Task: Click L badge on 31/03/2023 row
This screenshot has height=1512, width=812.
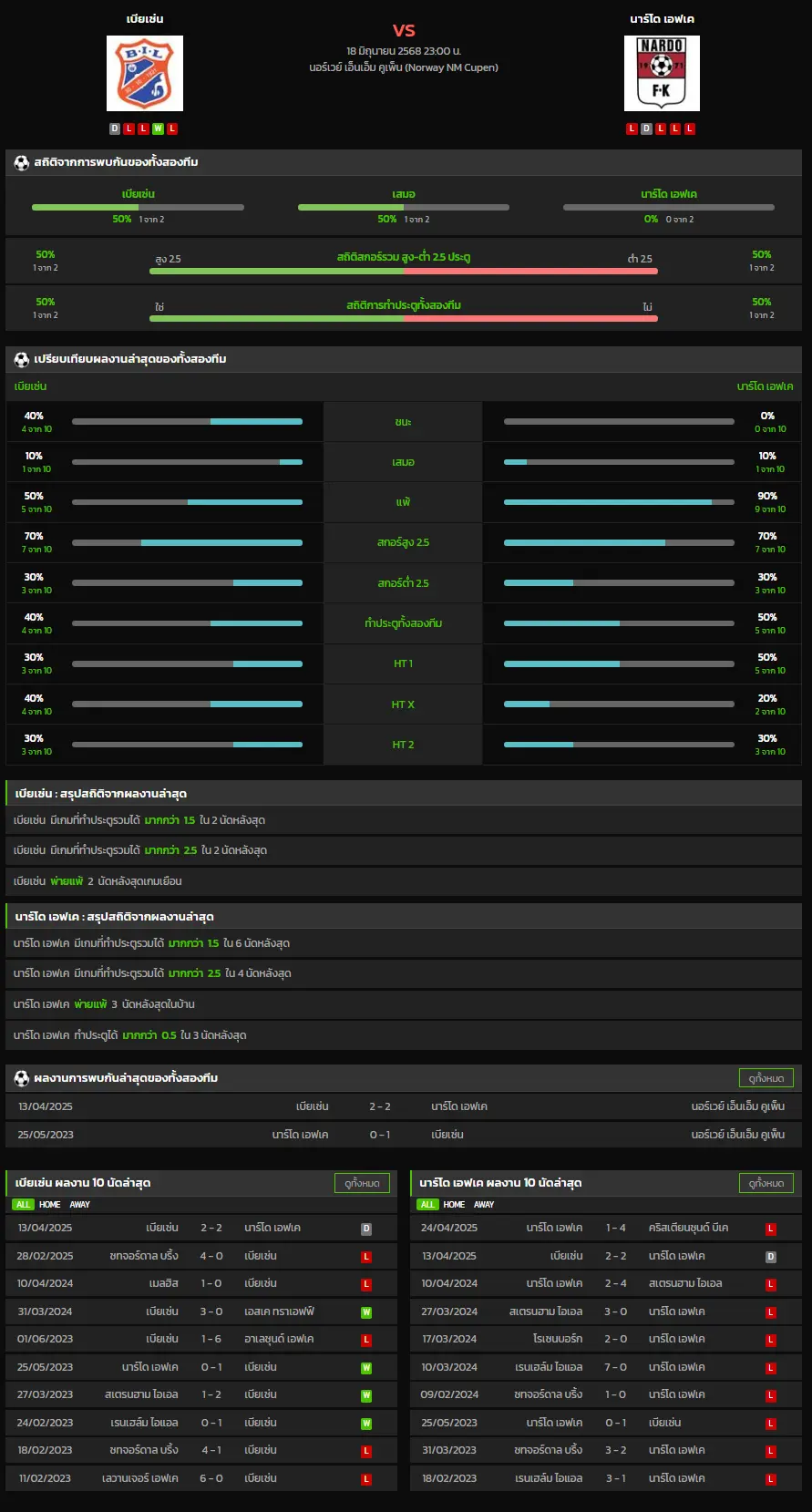Action: click(771, 1451)
